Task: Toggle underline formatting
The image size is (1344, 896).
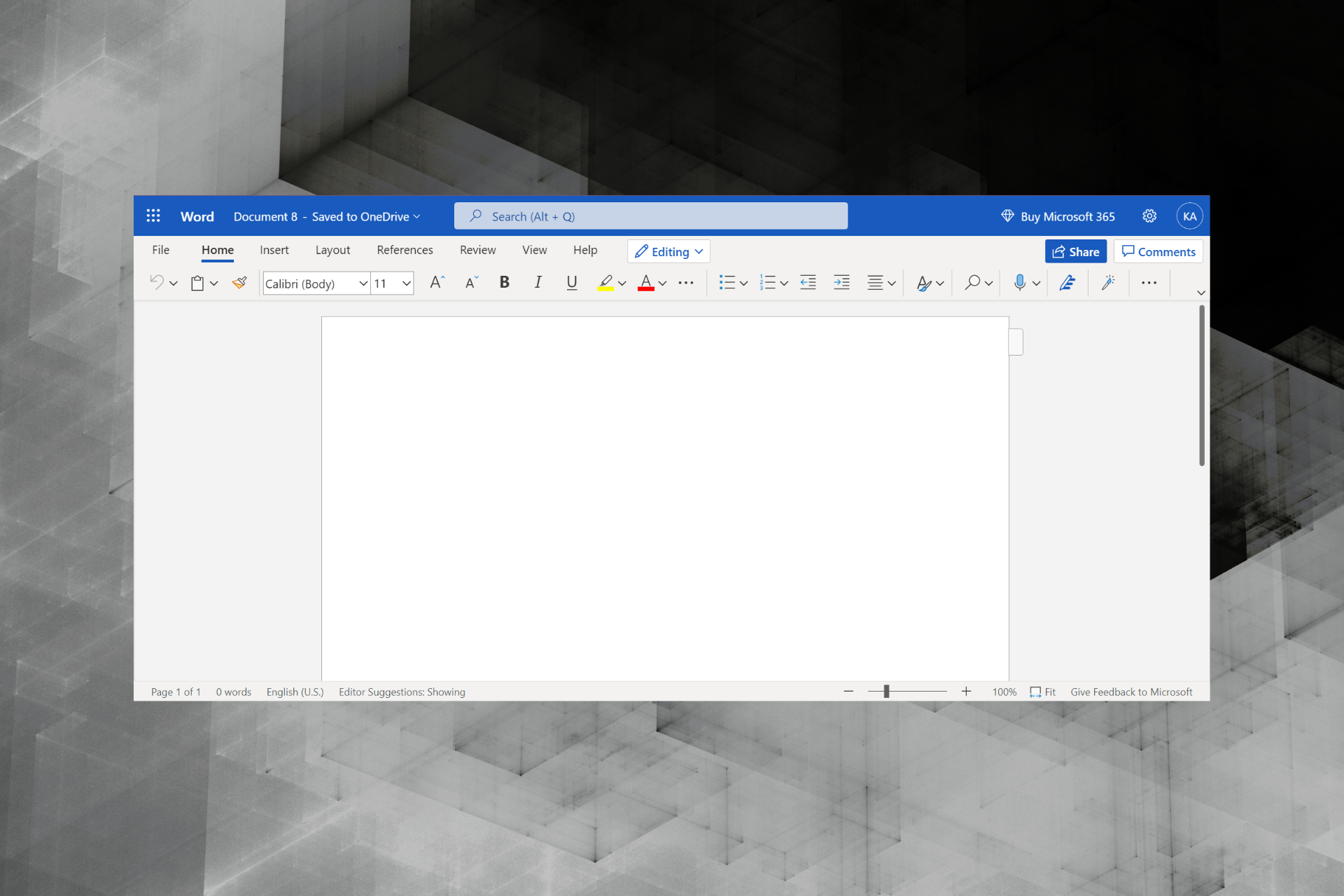Action: tap(571, 282)
